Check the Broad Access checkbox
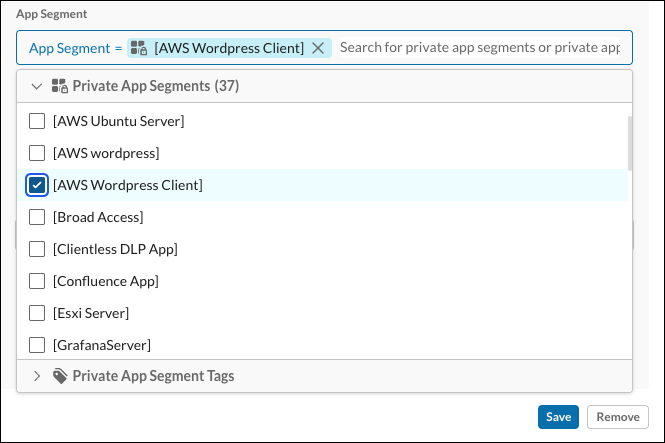665x443 pixels. pos(37,217)
